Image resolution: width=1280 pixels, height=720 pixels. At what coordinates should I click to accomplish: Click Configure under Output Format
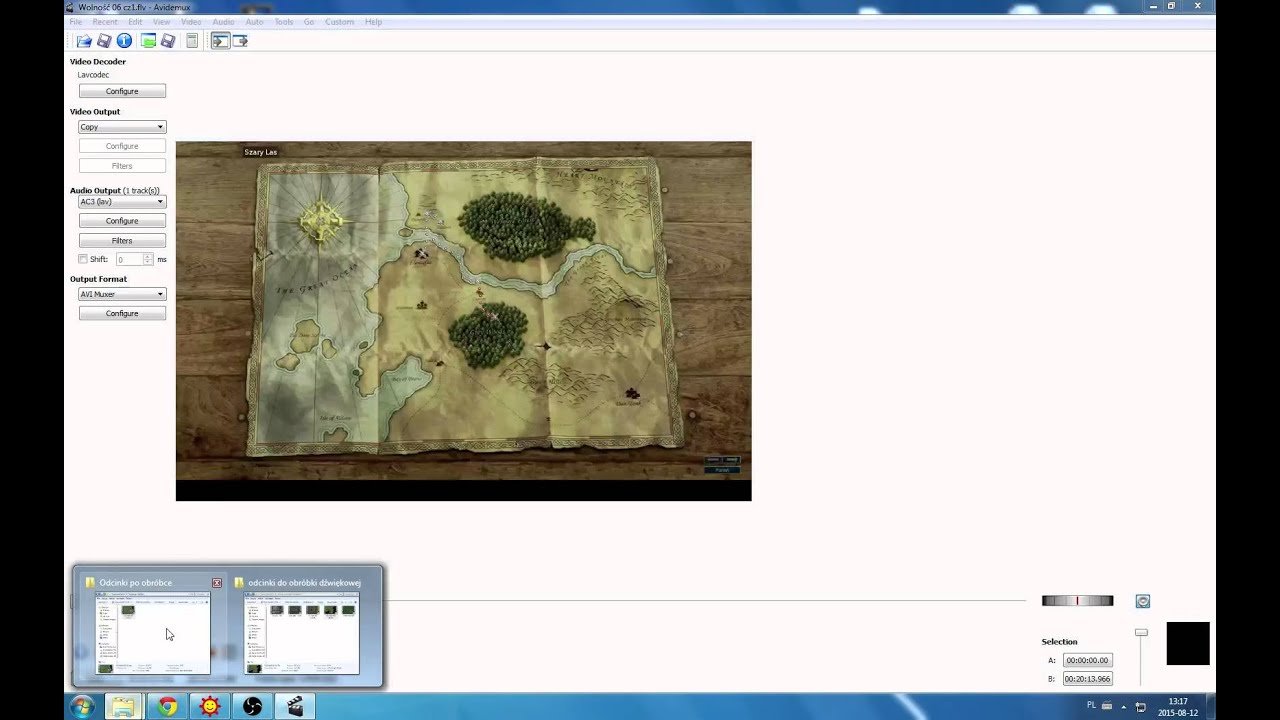tap(122, 313)
